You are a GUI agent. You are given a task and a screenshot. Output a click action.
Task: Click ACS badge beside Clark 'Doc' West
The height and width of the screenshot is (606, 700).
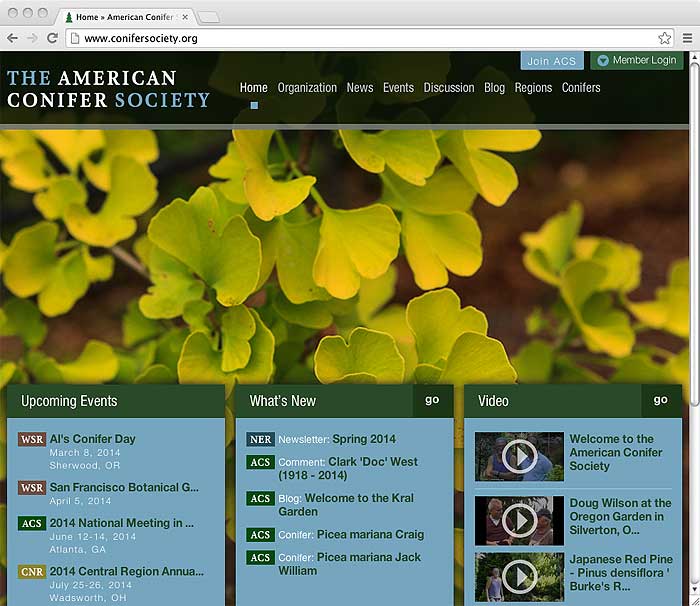pos(260,462)
